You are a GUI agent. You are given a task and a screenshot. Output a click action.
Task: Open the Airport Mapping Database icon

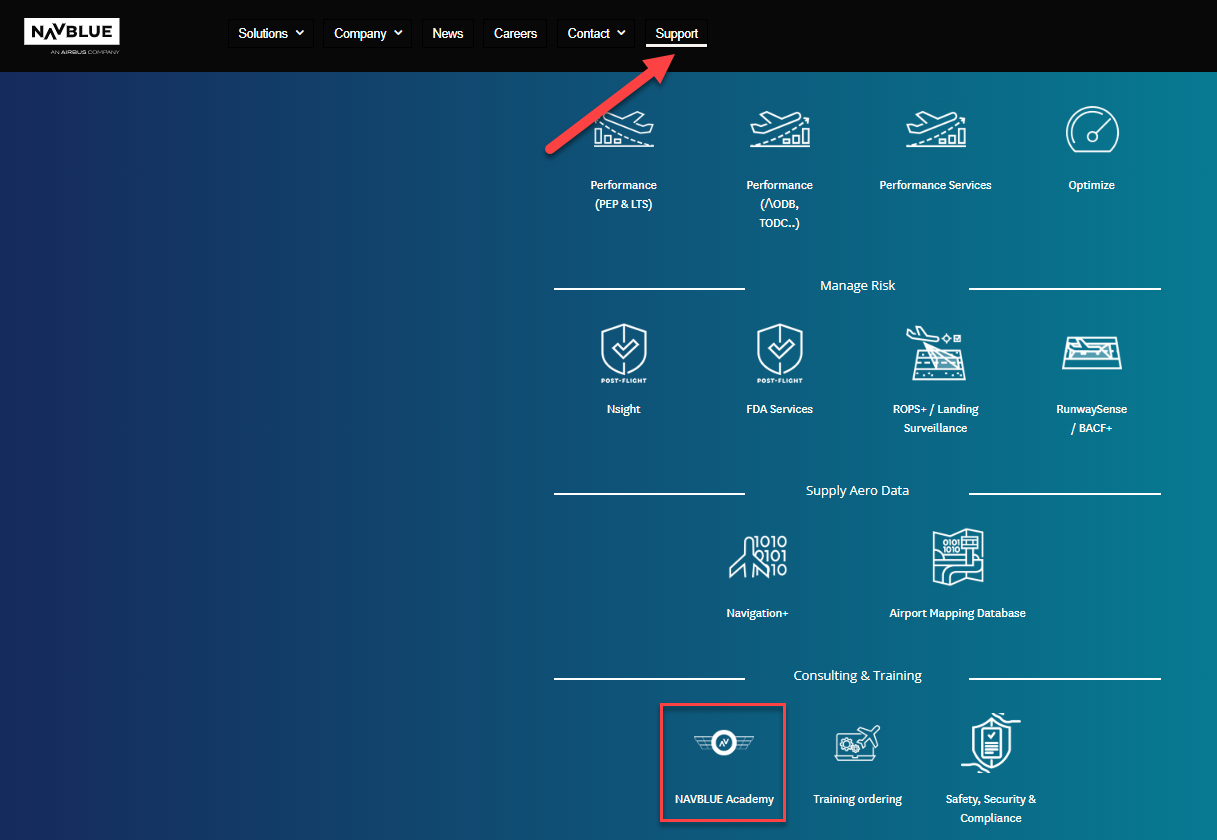[957, 558]
